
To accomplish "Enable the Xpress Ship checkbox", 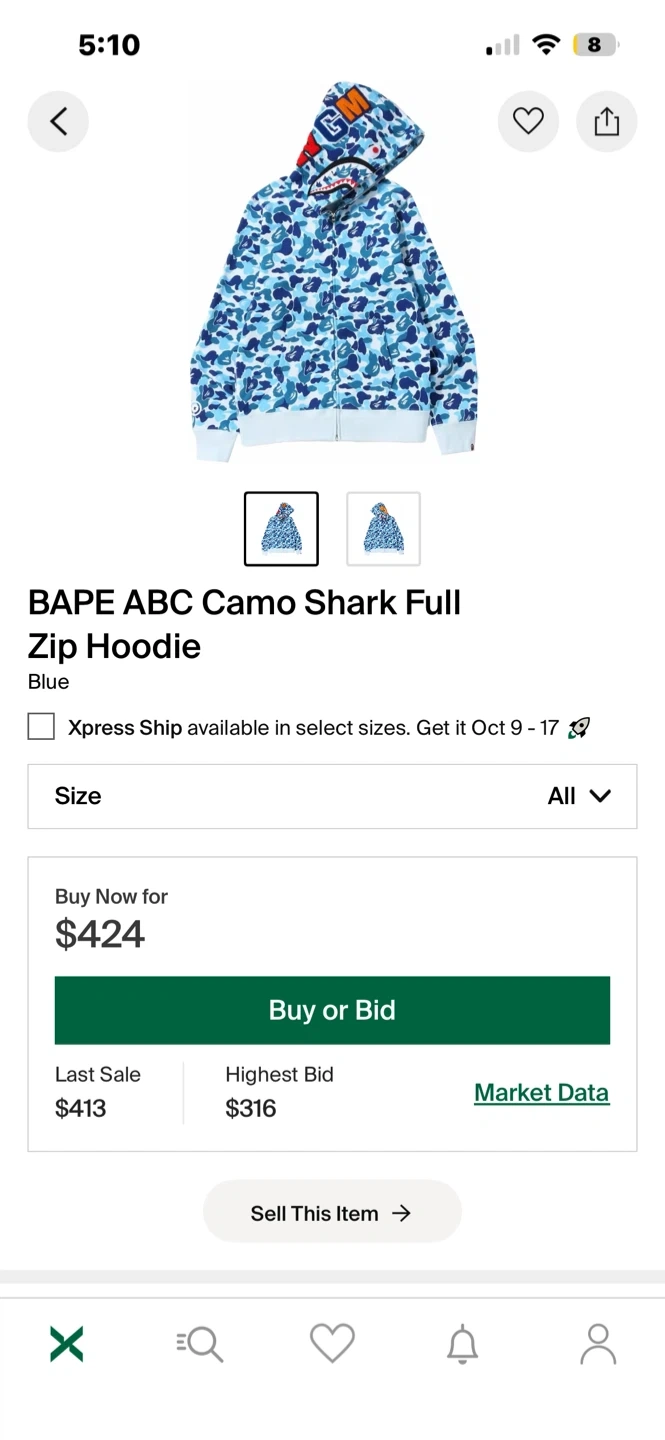I will click(41, 727).
